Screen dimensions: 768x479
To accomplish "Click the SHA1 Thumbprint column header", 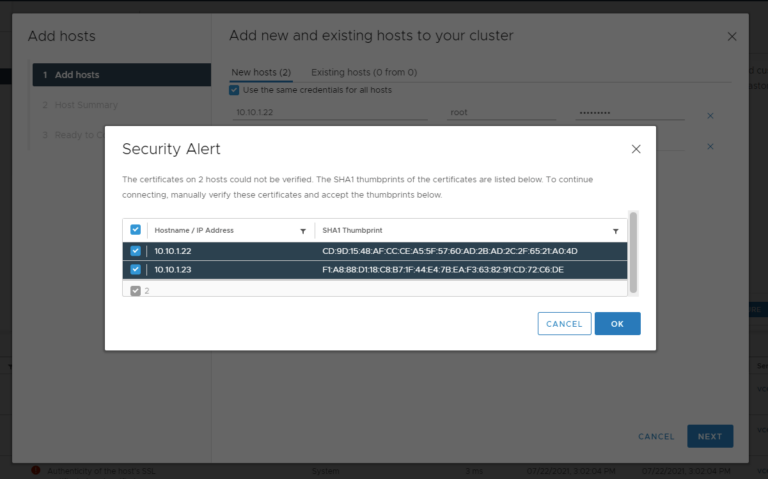I will [x=352, y=230].
